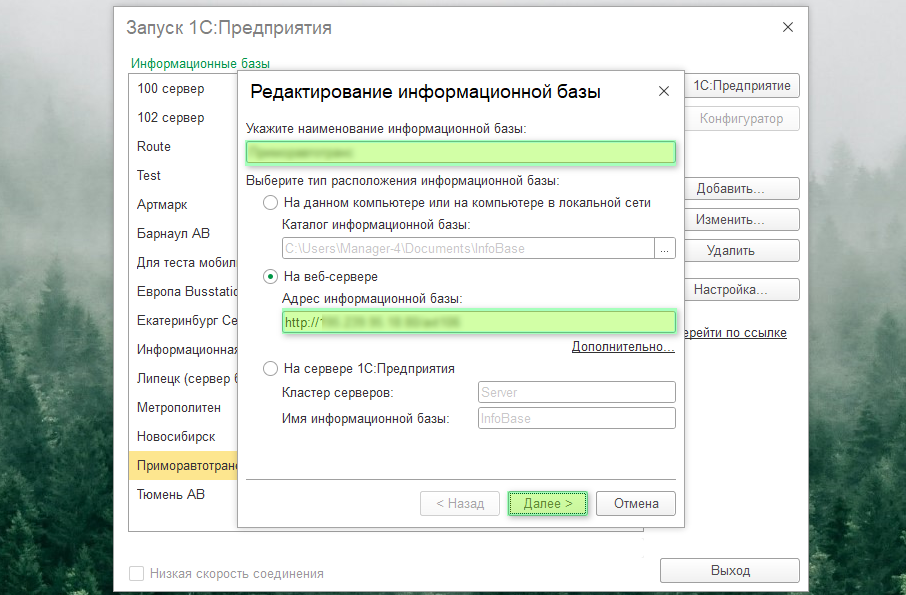Select the 'Екатеринбург Се...' list entry
Image resolution: width=906 pixels, height=595 pixels.
(183, 320)
